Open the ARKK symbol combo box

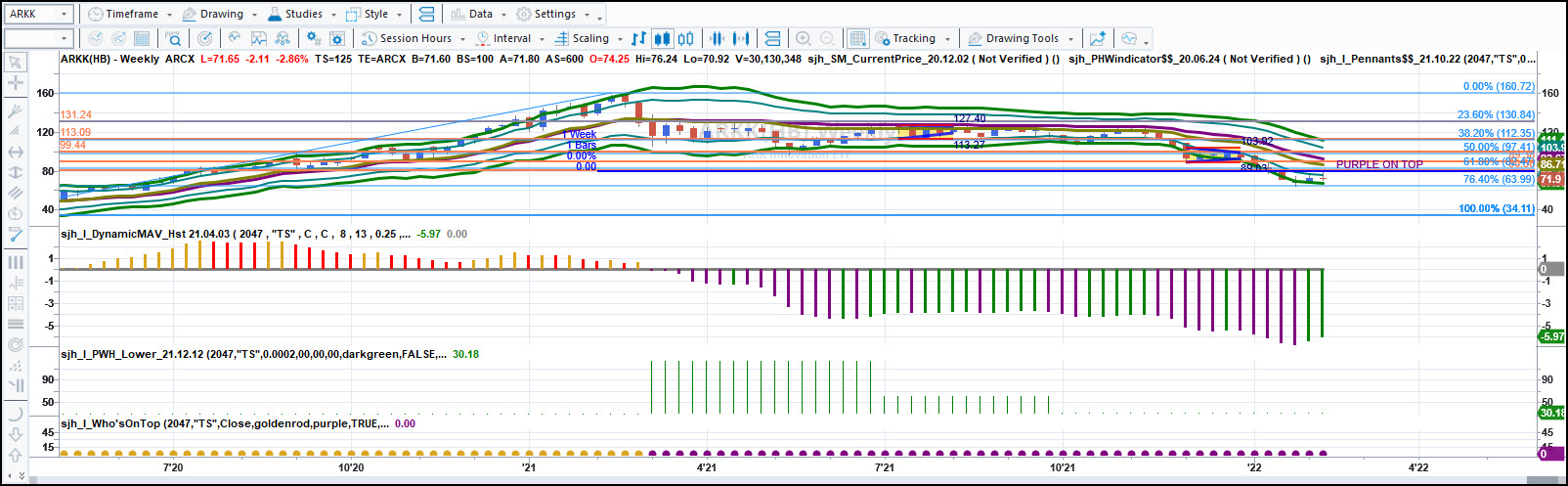38,14
